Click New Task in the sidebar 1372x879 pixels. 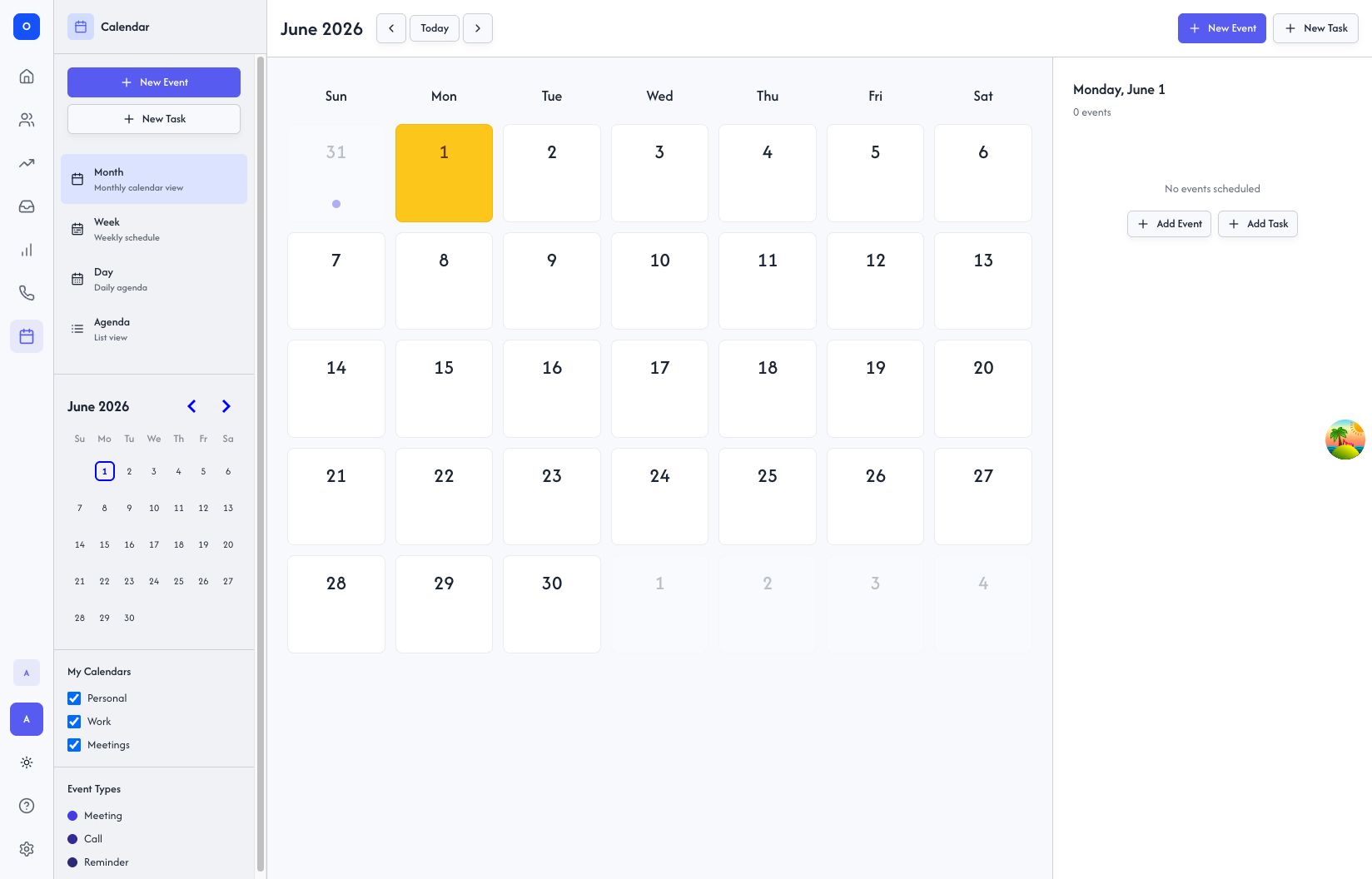(154, 119)
